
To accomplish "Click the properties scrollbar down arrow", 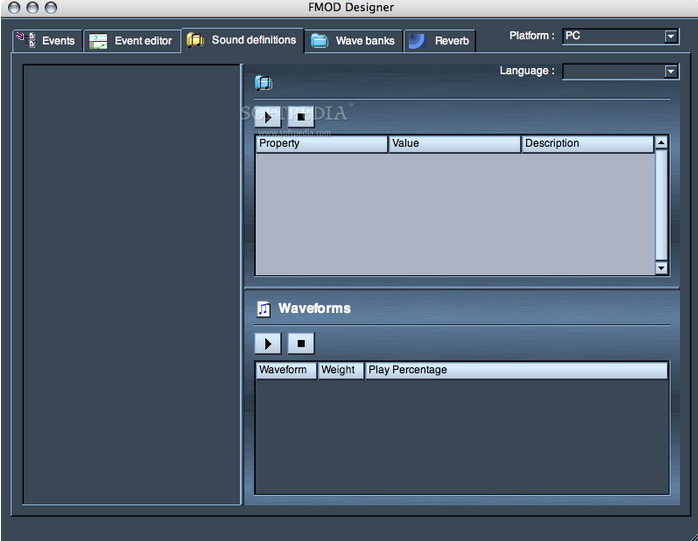I will 661,267.
